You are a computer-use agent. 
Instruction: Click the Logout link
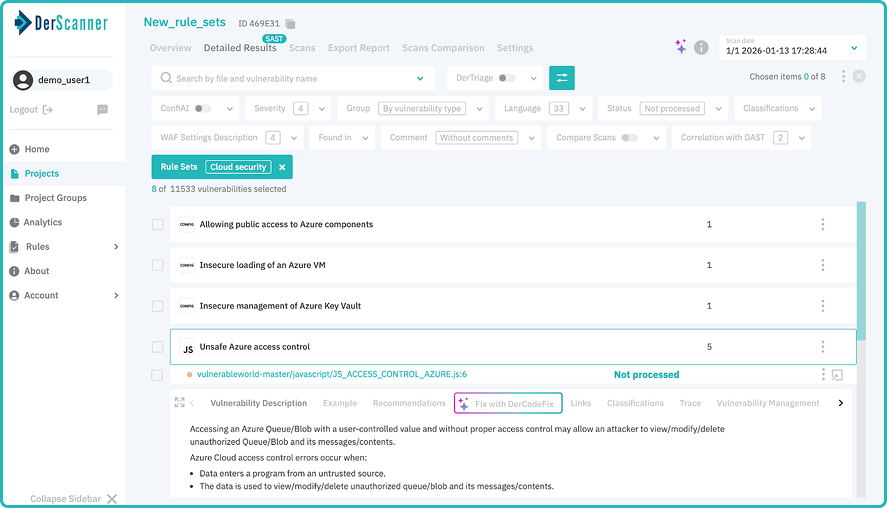pyautogui.click(x=23, y=110)
